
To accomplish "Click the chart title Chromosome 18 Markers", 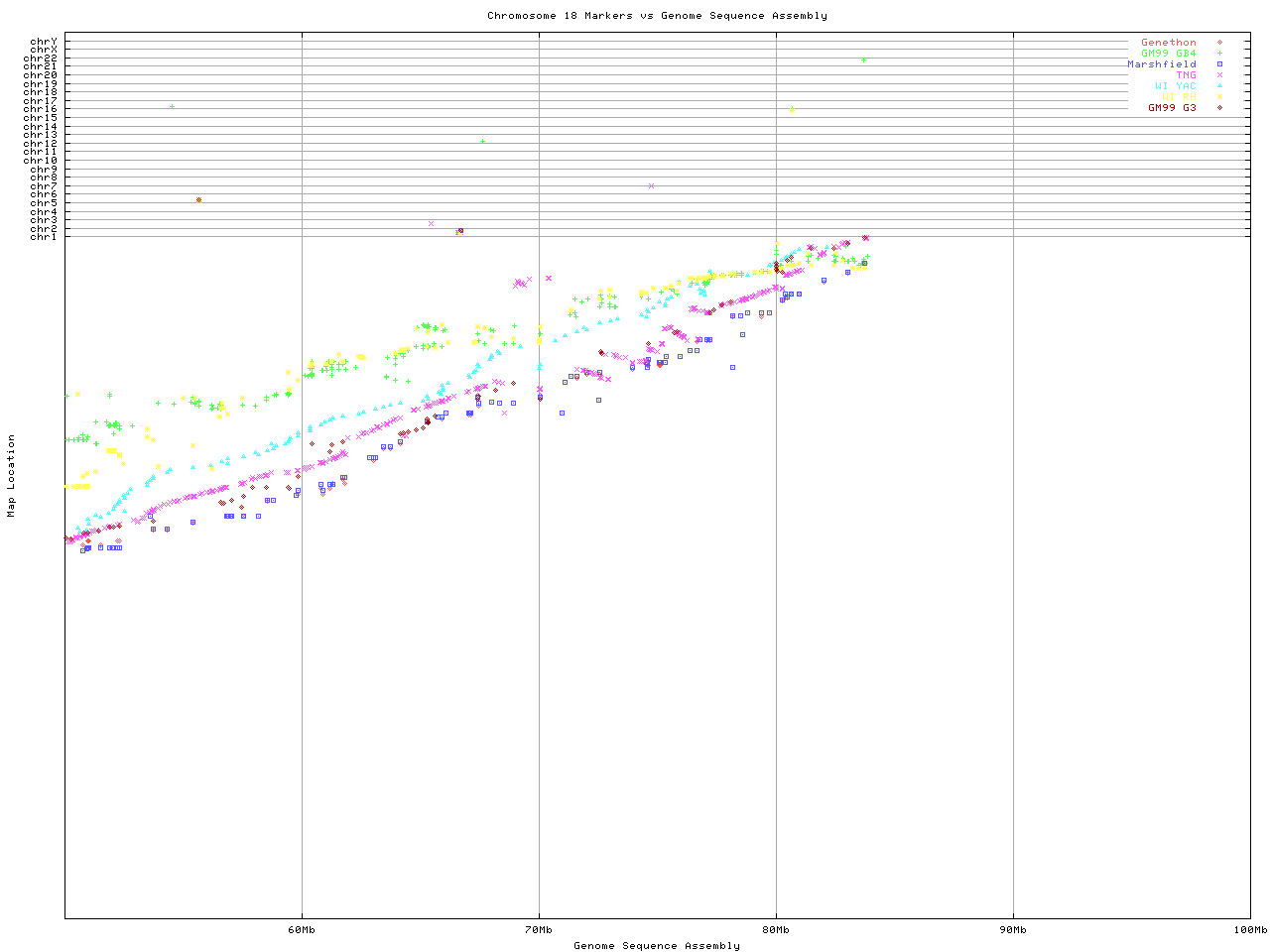I will tap(657, 16).
